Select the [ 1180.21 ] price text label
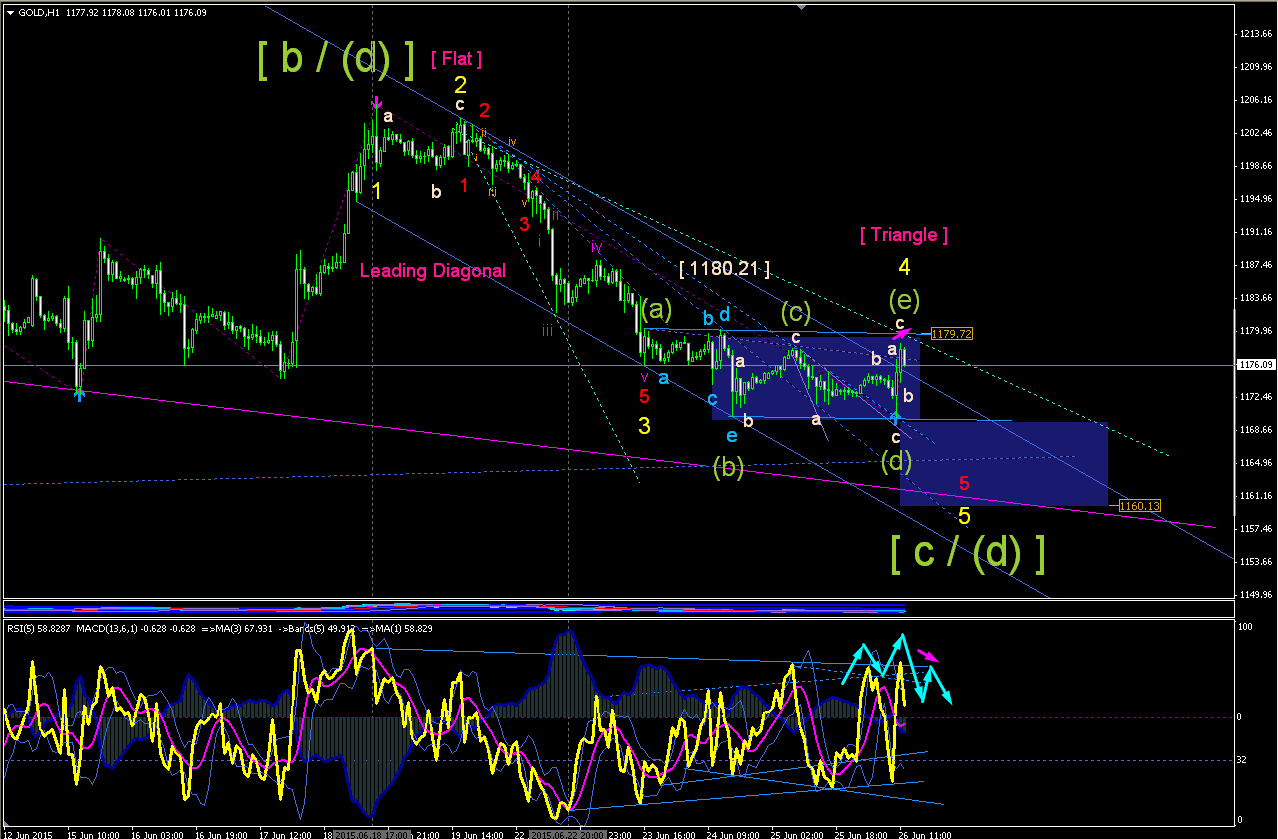This screenshot has height=839, width=1278. (725, 268)
